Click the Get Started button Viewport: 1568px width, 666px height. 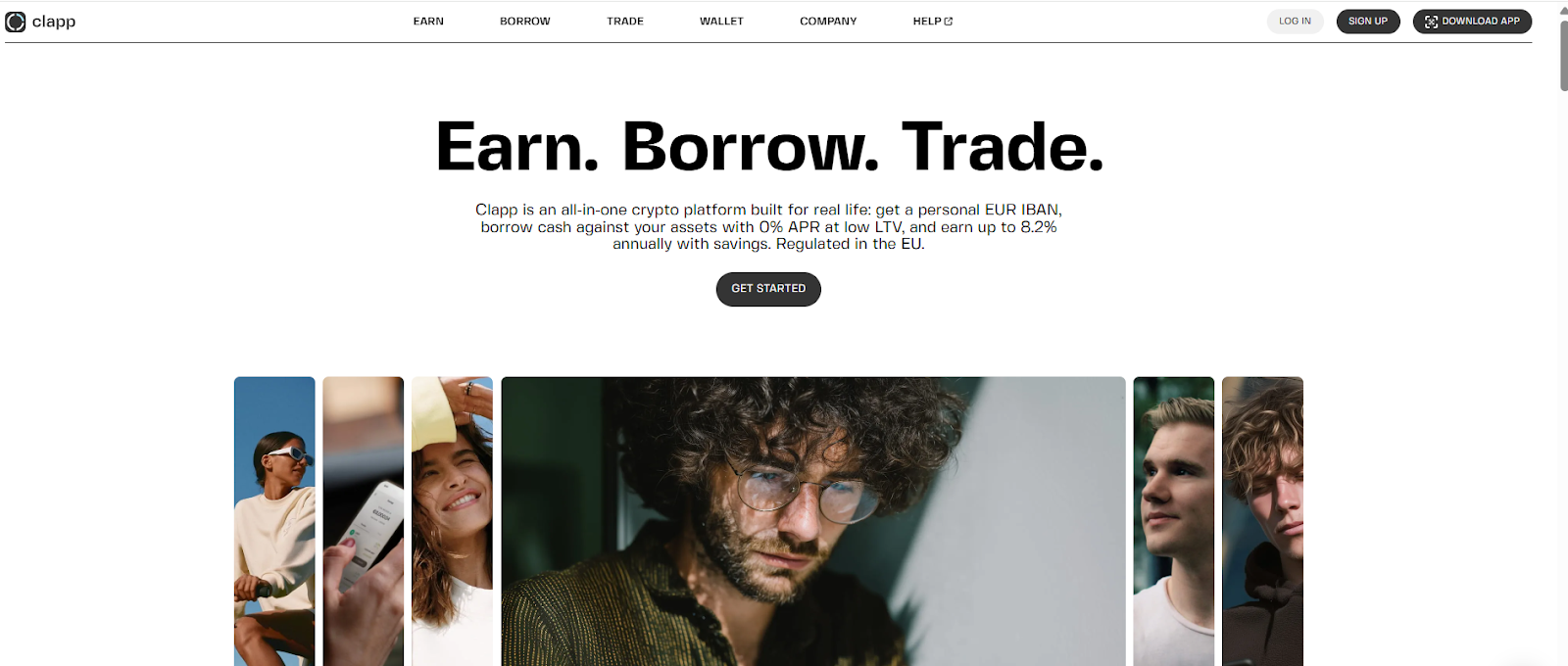click(x=768, y=289)
